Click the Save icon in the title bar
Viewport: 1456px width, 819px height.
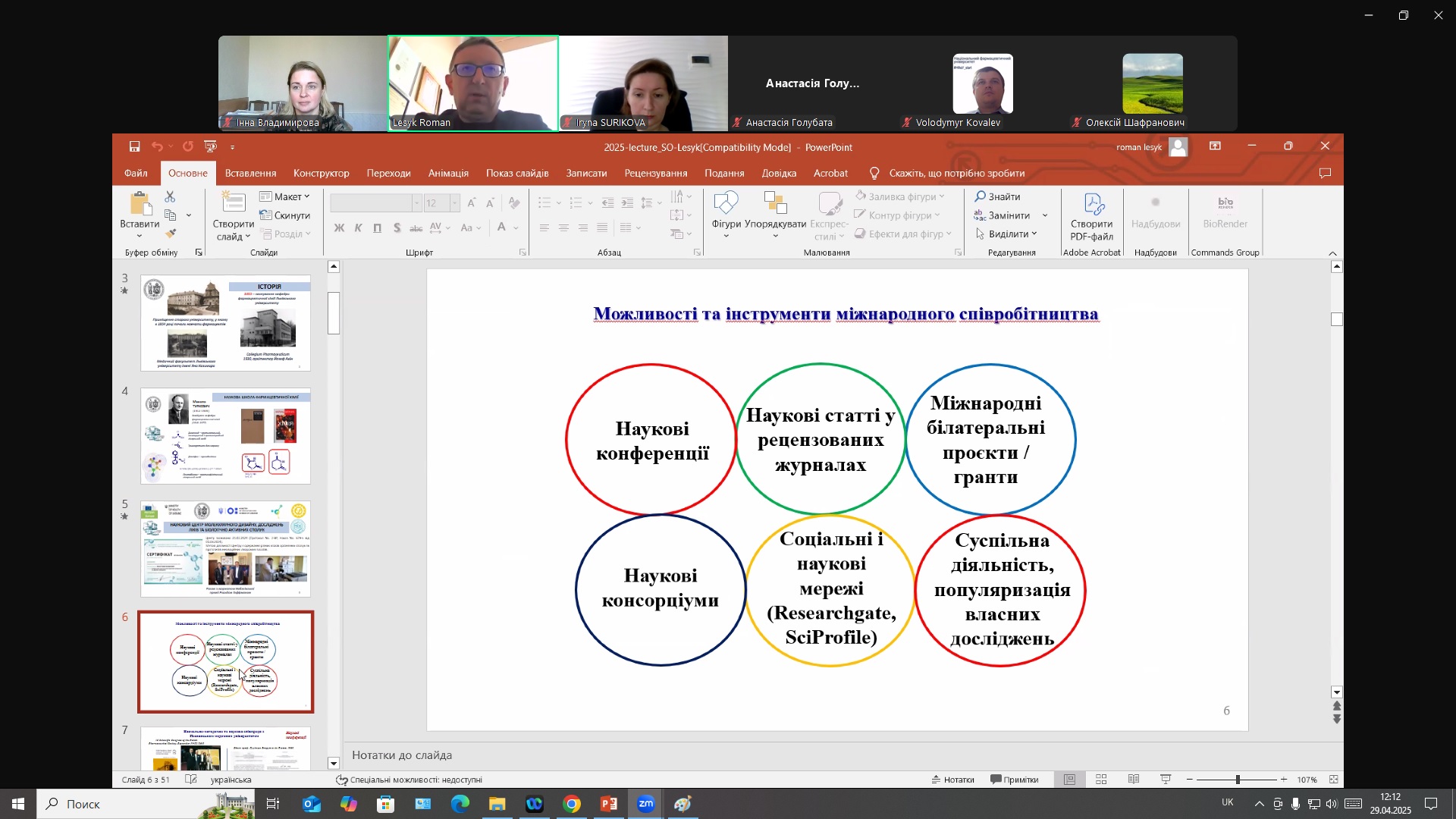click(134, 146)
